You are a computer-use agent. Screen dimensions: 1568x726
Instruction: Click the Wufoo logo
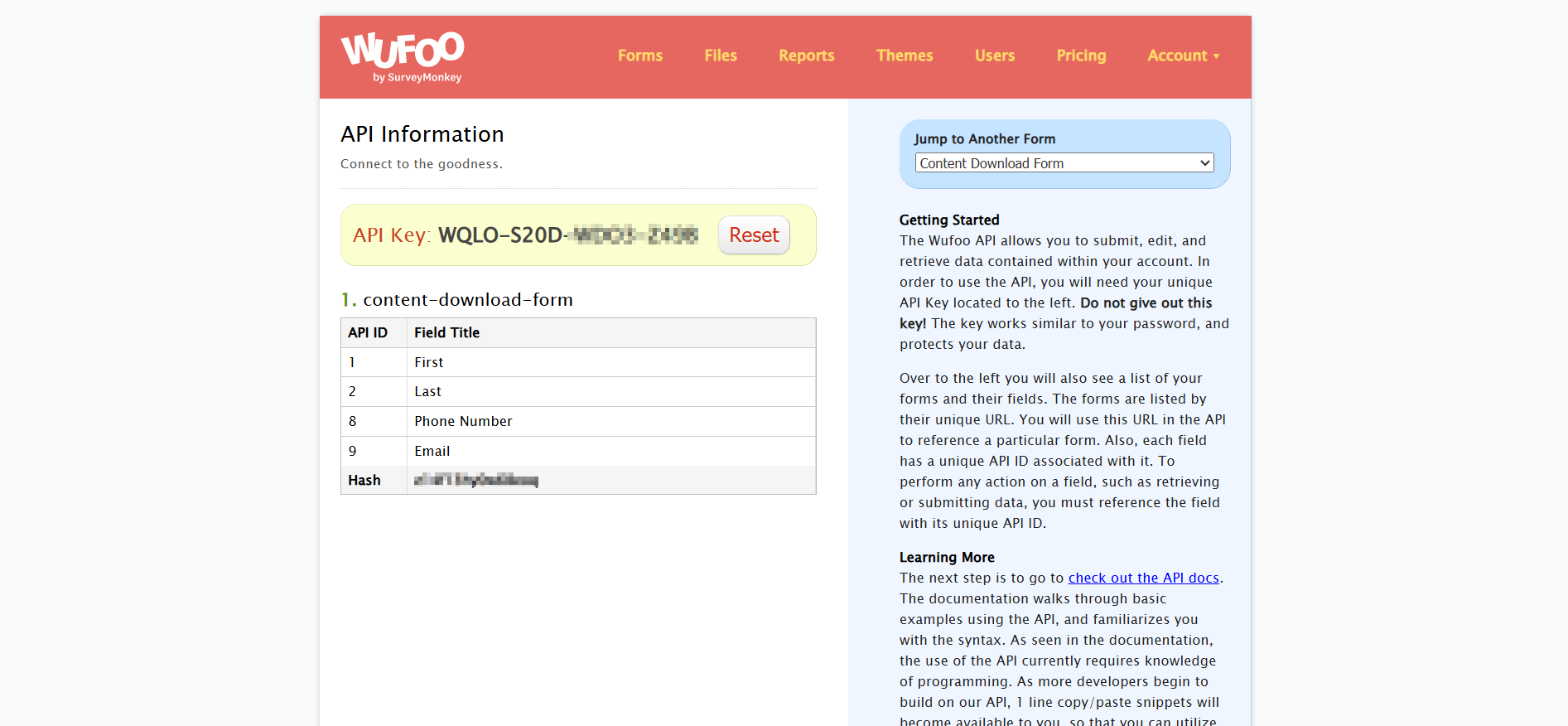(403, 56)
